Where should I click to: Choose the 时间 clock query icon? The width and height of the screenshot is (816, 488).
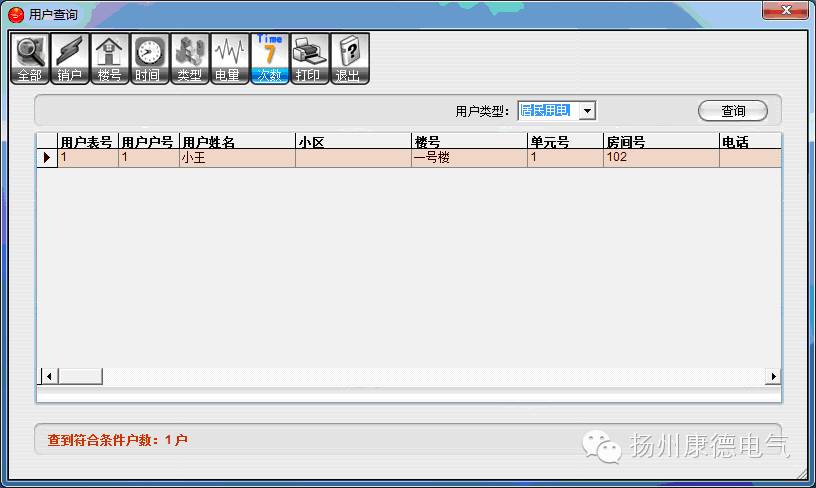(x=150, y=58)
